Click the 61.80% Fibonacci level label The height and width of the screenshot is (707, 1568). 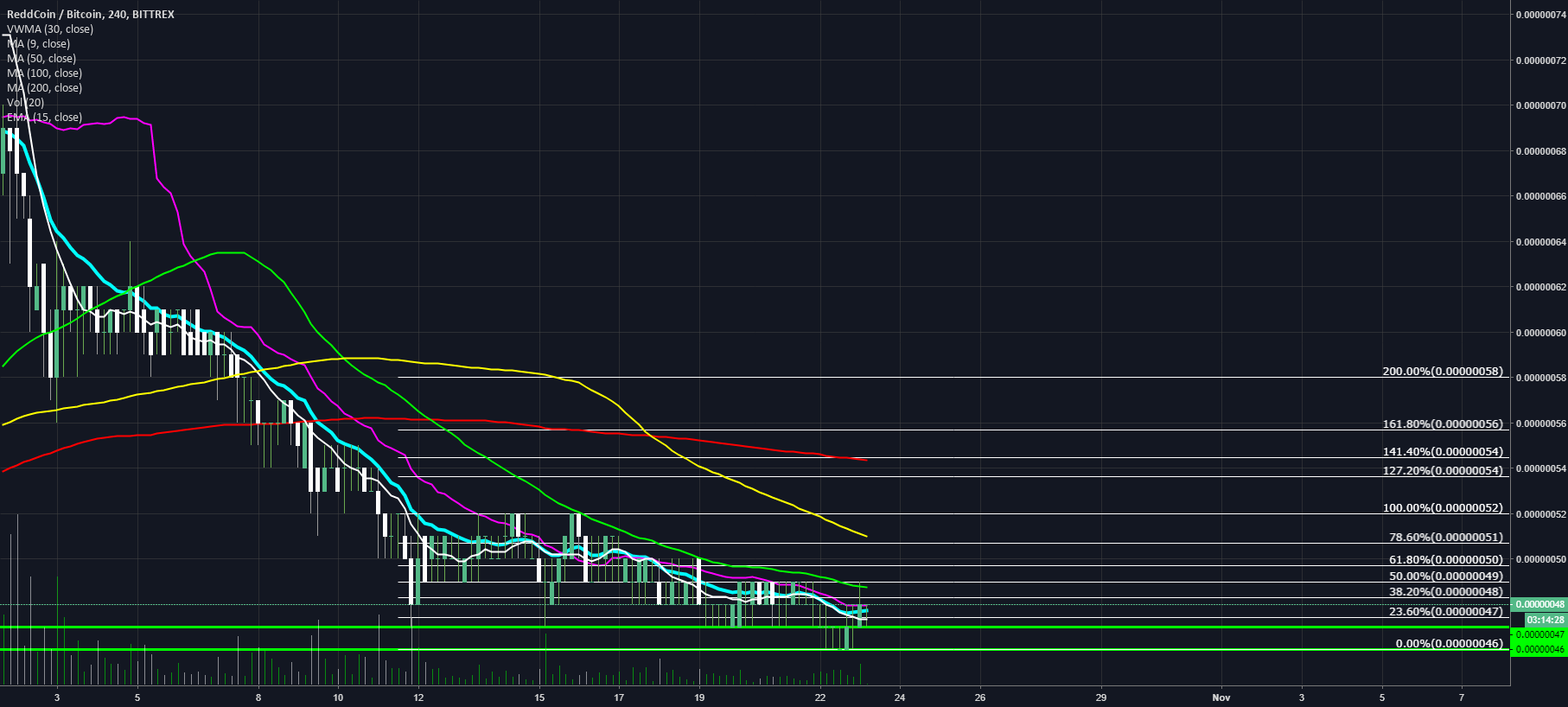(x=1446, y=559)
